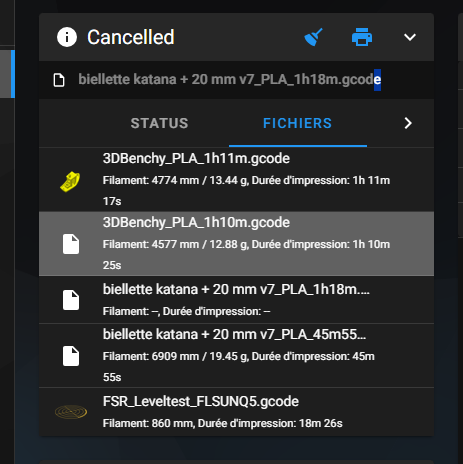Collapse the status panel with the chevron
The image size is (463, 464).
pos(410,37)
